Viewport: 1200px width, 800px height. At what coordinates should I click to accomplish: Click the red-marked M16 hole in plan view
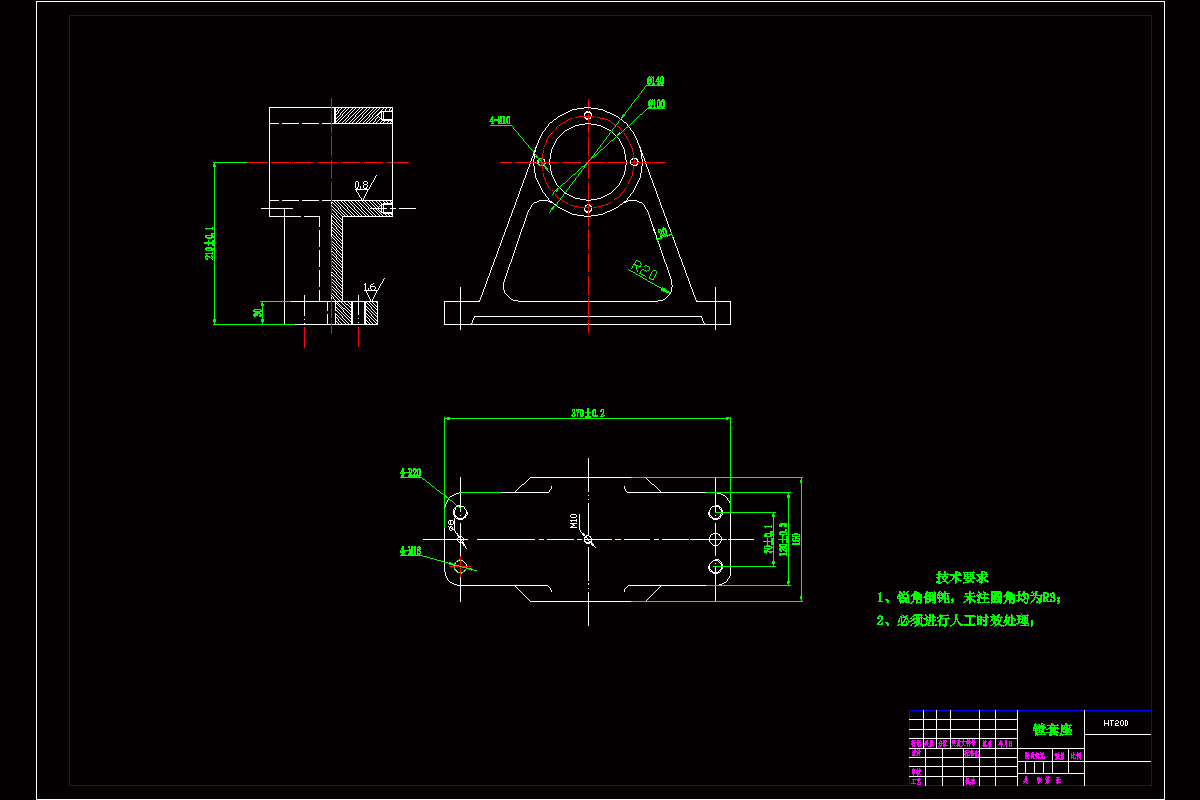pos(461,567)
